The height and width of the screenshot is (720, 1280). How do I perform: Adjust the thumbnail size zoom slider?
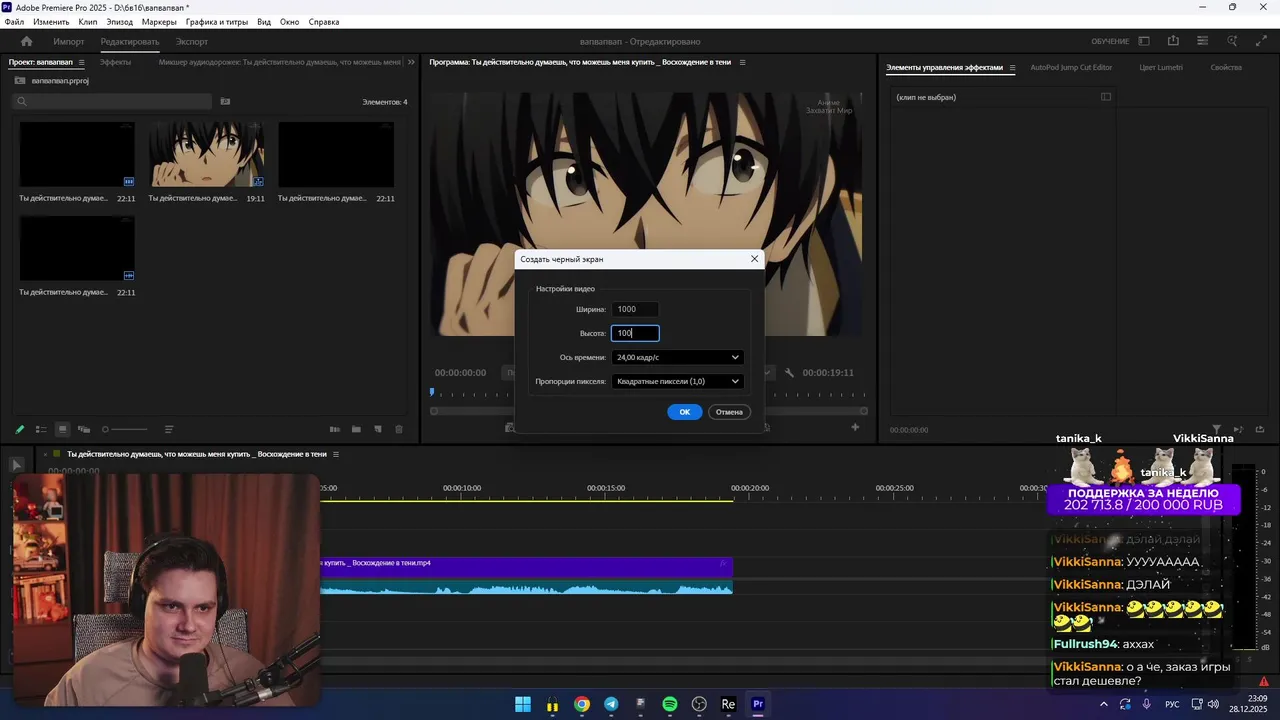(x=125, y=429)
